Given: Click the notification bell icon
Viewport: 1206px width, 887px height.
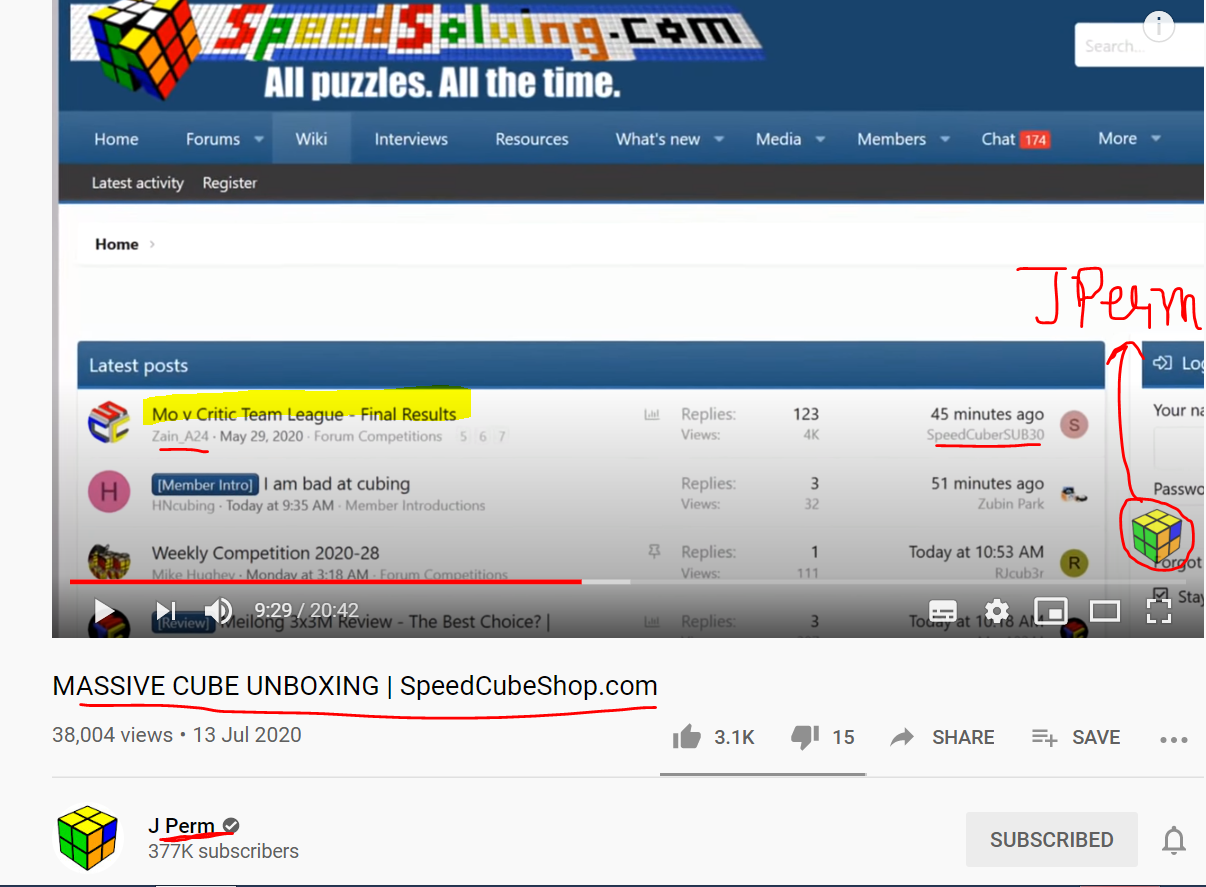Looking at the screenshot, I should (1174, 841).
